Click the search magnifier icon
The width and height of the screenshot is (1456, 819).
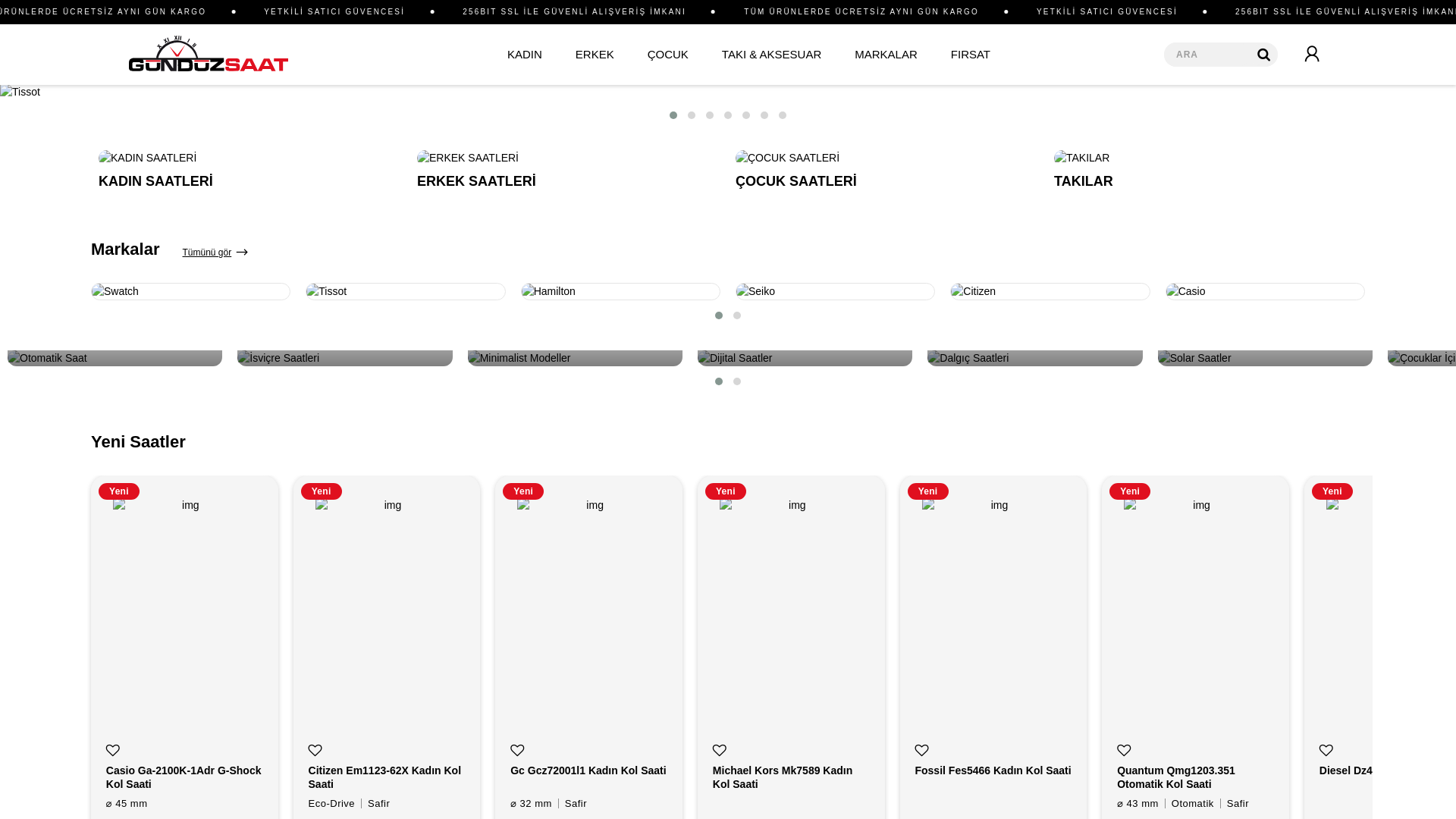point(1263,55)
